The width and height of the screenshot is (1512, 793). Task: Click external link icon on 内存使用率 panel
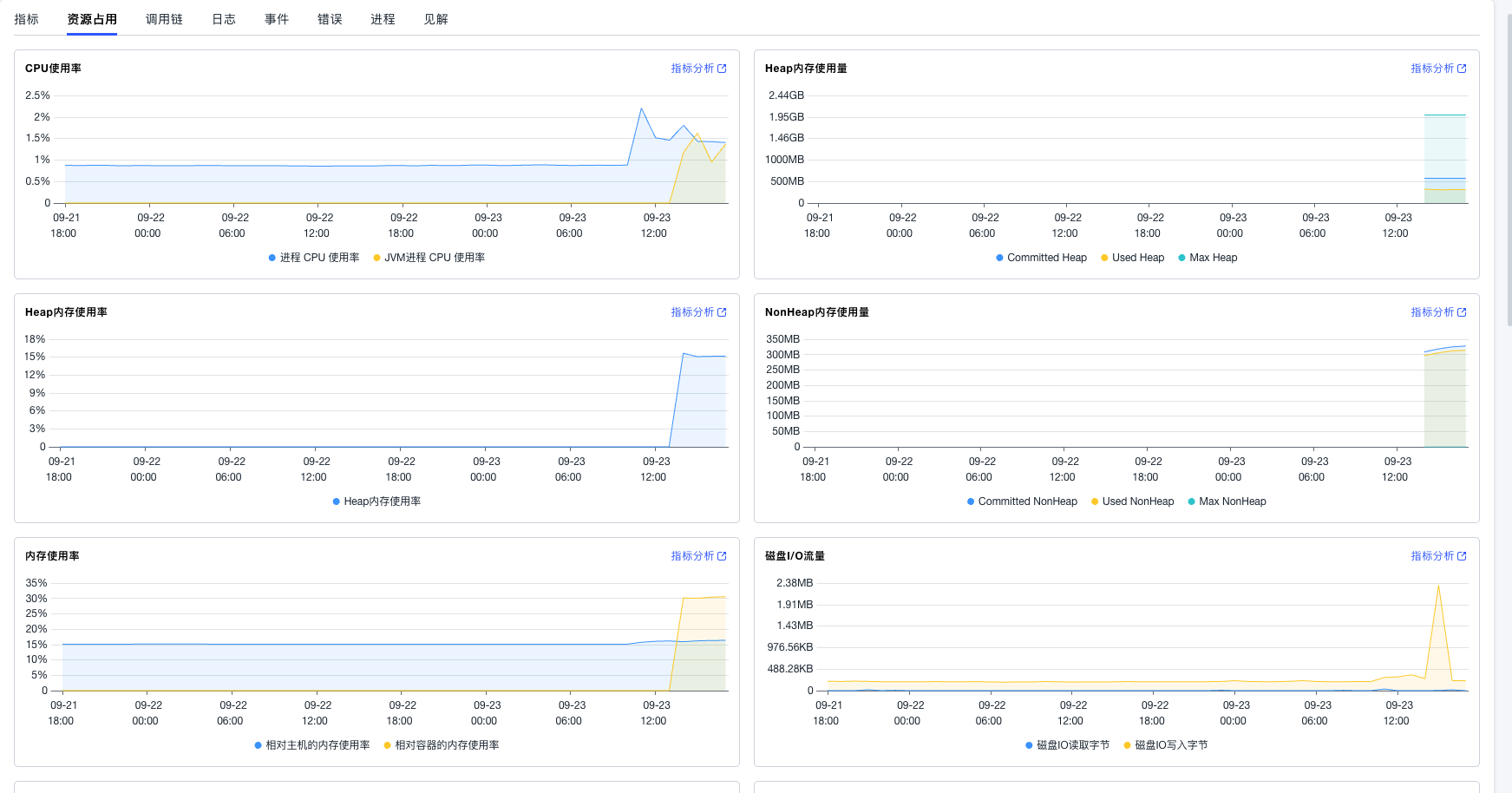pyautogui.click(x=722, y=556)
